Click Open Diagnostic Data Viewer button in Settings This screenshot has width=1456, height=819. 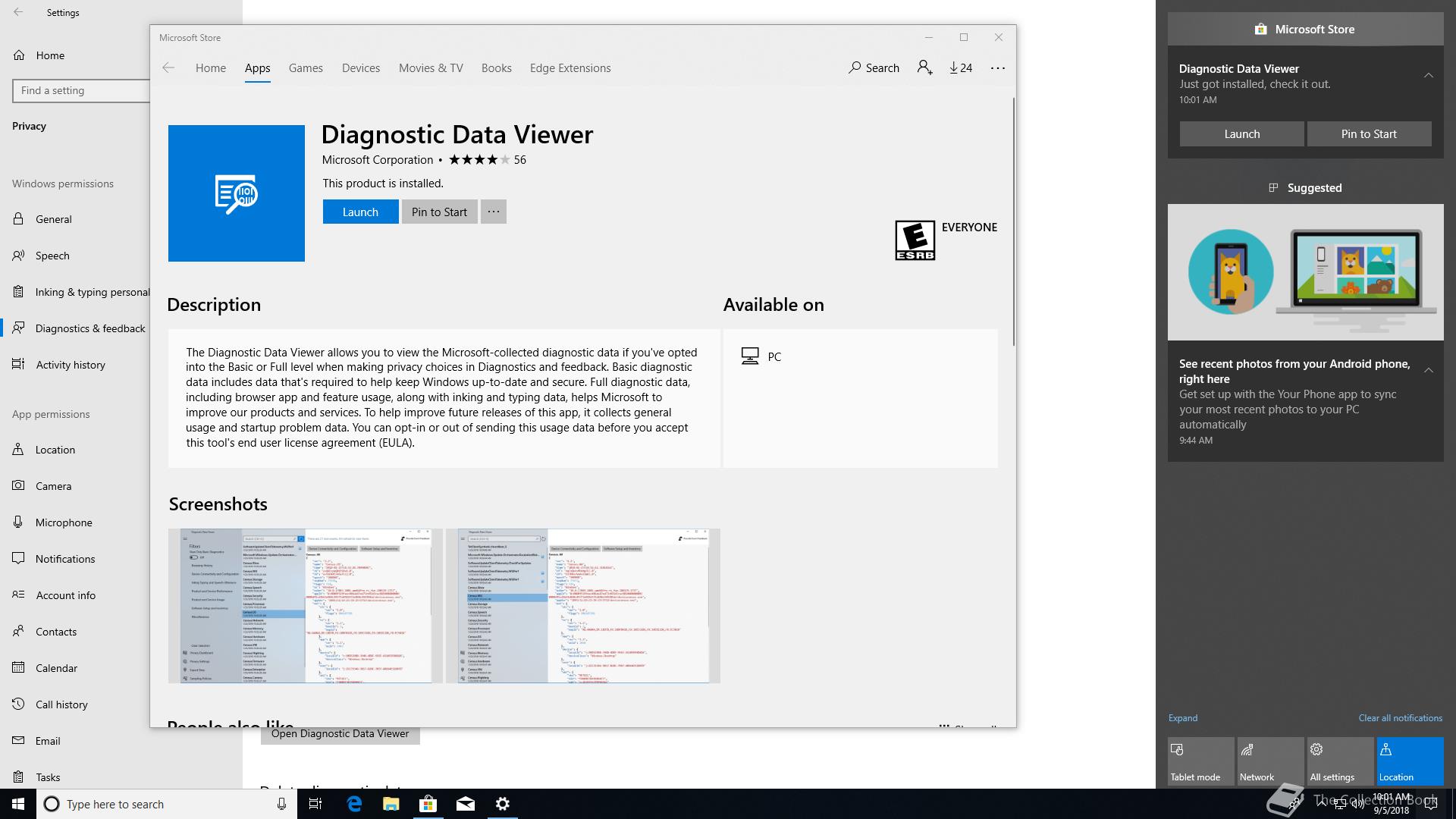340,734
